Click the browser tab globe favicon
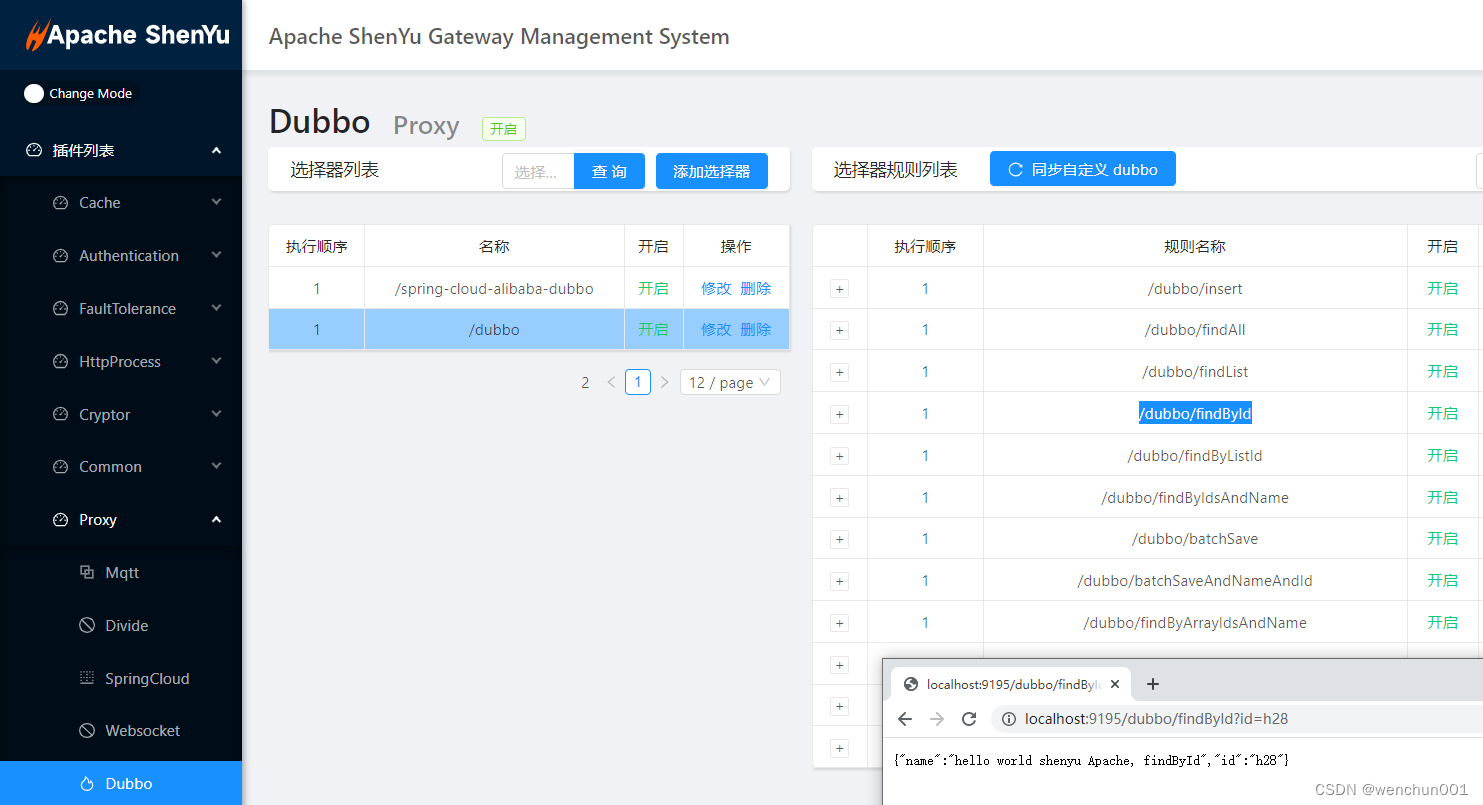This screenshot has height=805, width=1483. (910, 684)
